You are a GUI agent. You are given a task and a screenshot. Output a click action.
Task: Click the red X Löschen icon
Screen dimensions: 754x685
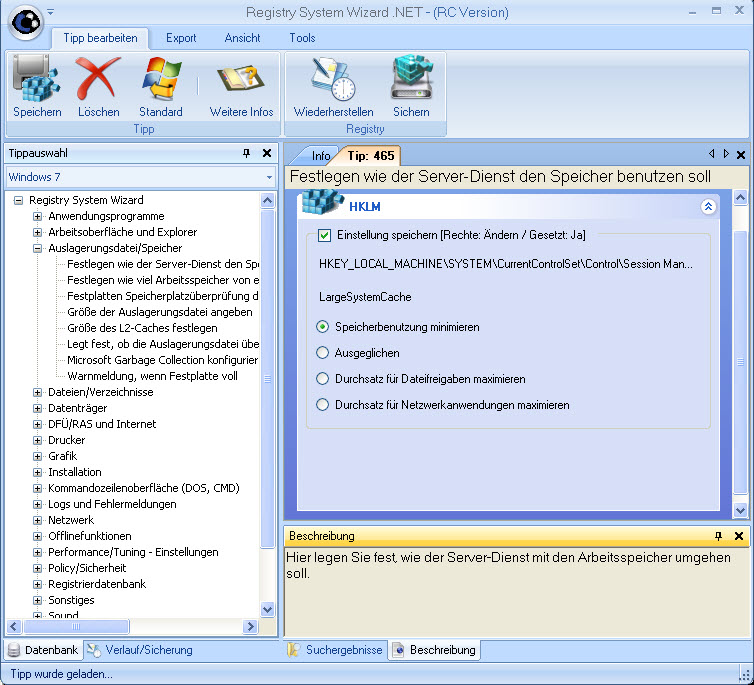click(98, 78)
